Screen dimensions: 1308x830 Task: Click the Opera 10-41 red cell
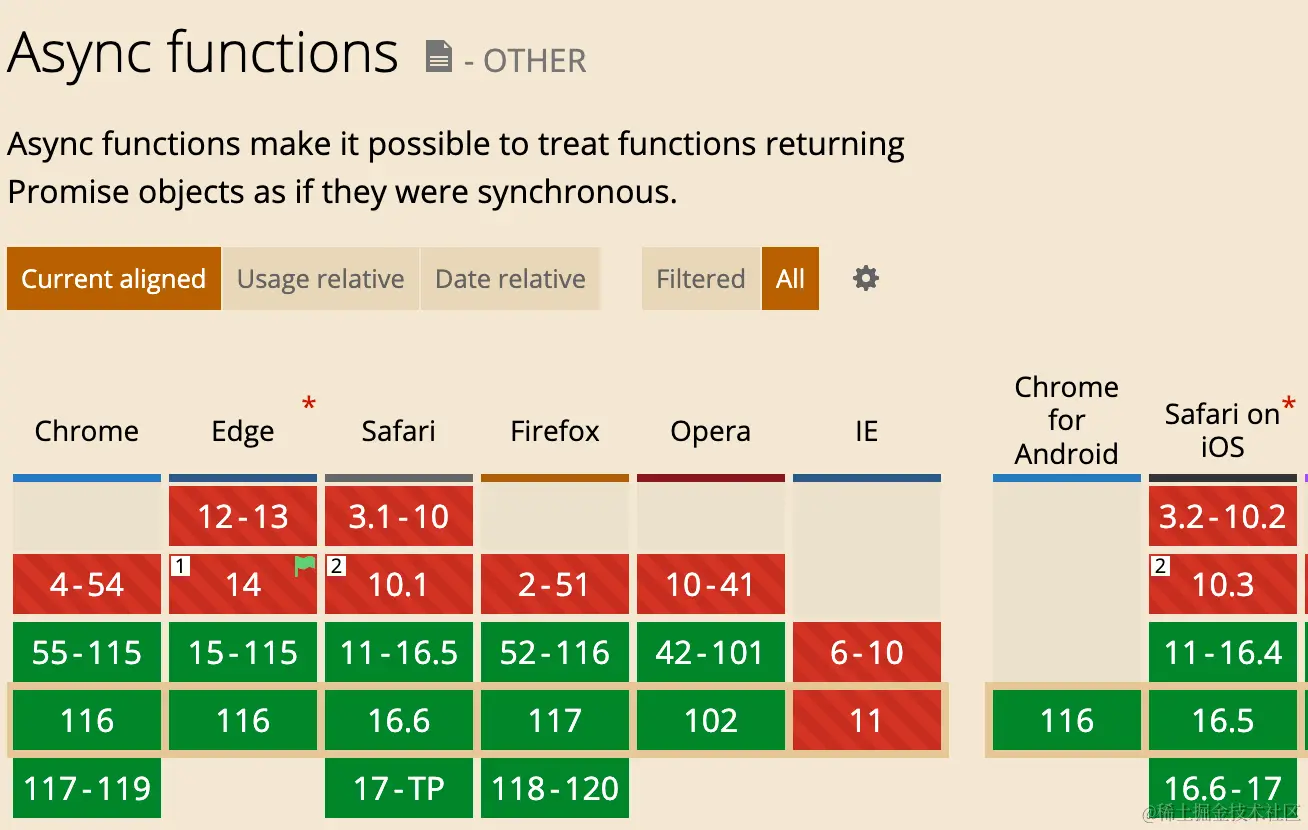pos(711,584)
